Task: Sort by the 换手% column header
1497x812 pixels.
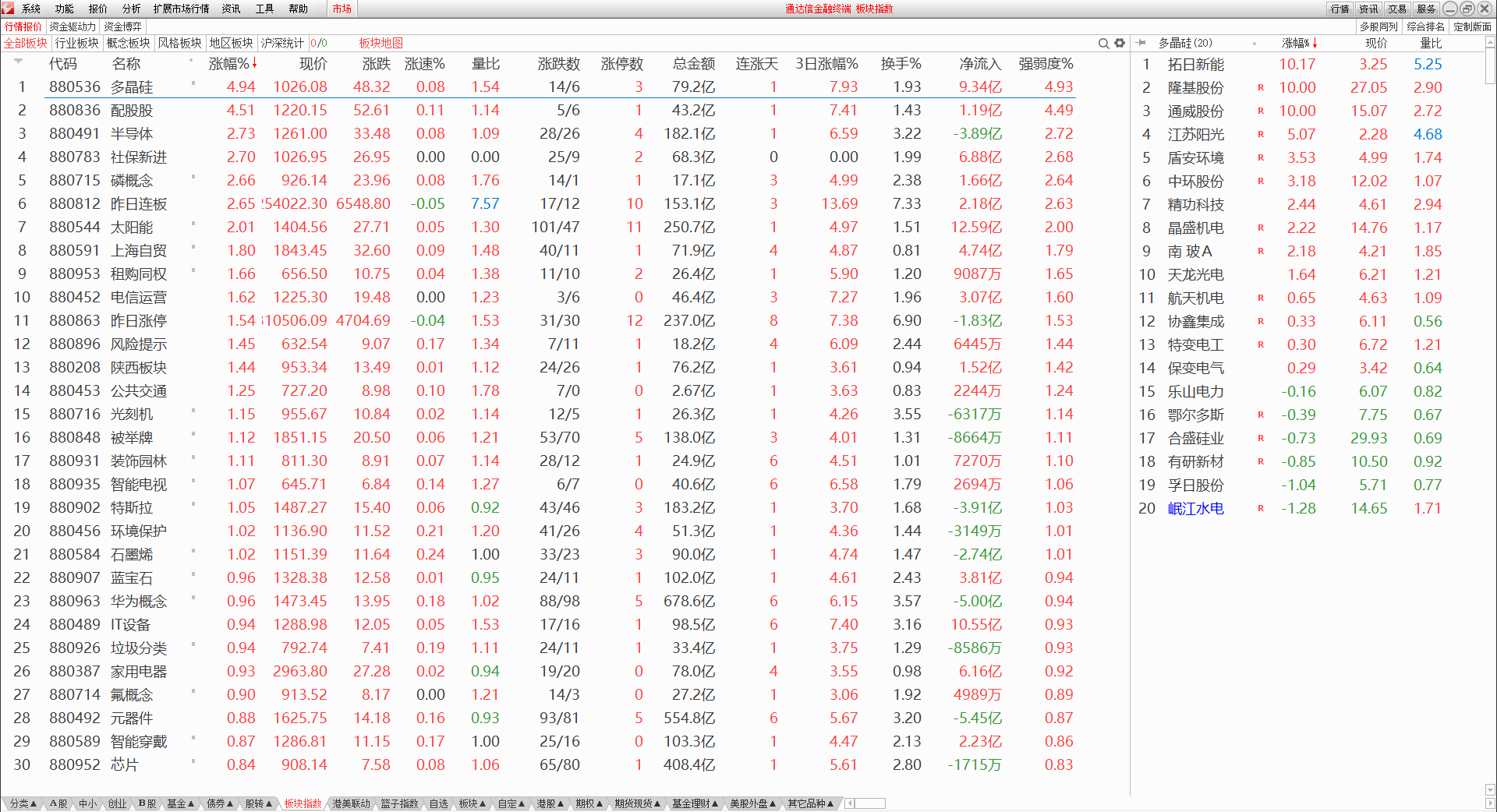Action: click(x=901, y=64)
